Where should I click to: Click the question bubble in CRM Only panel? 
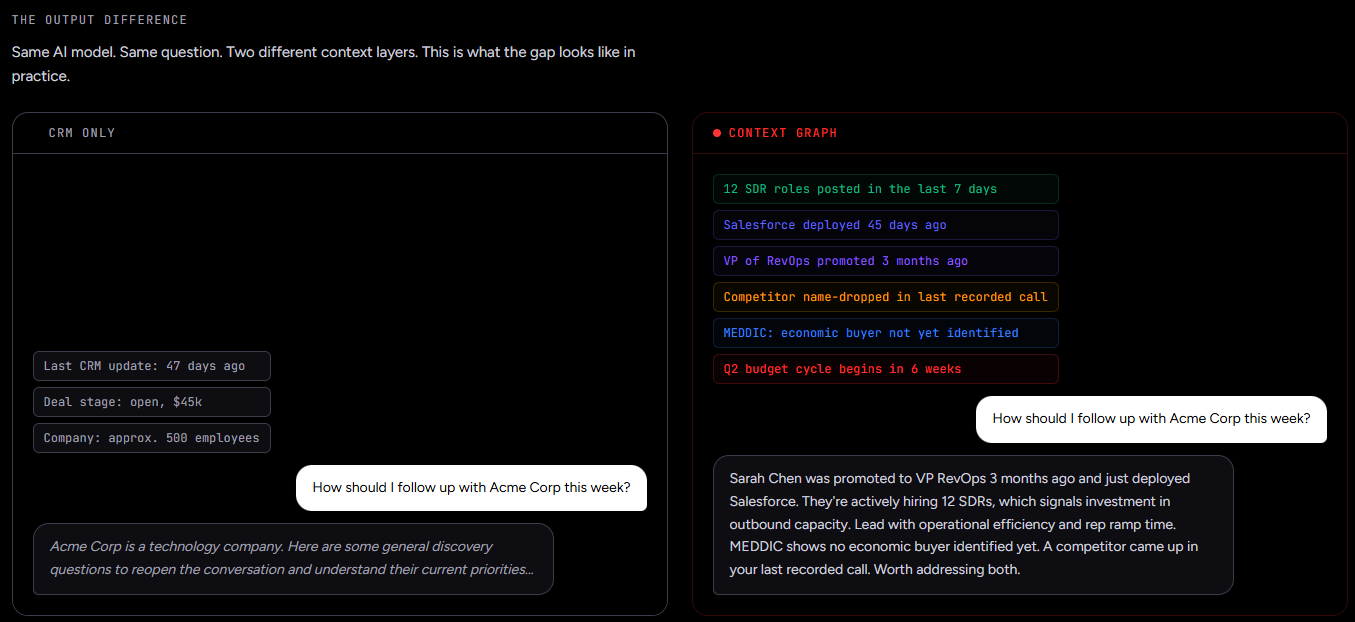(471, 488)
